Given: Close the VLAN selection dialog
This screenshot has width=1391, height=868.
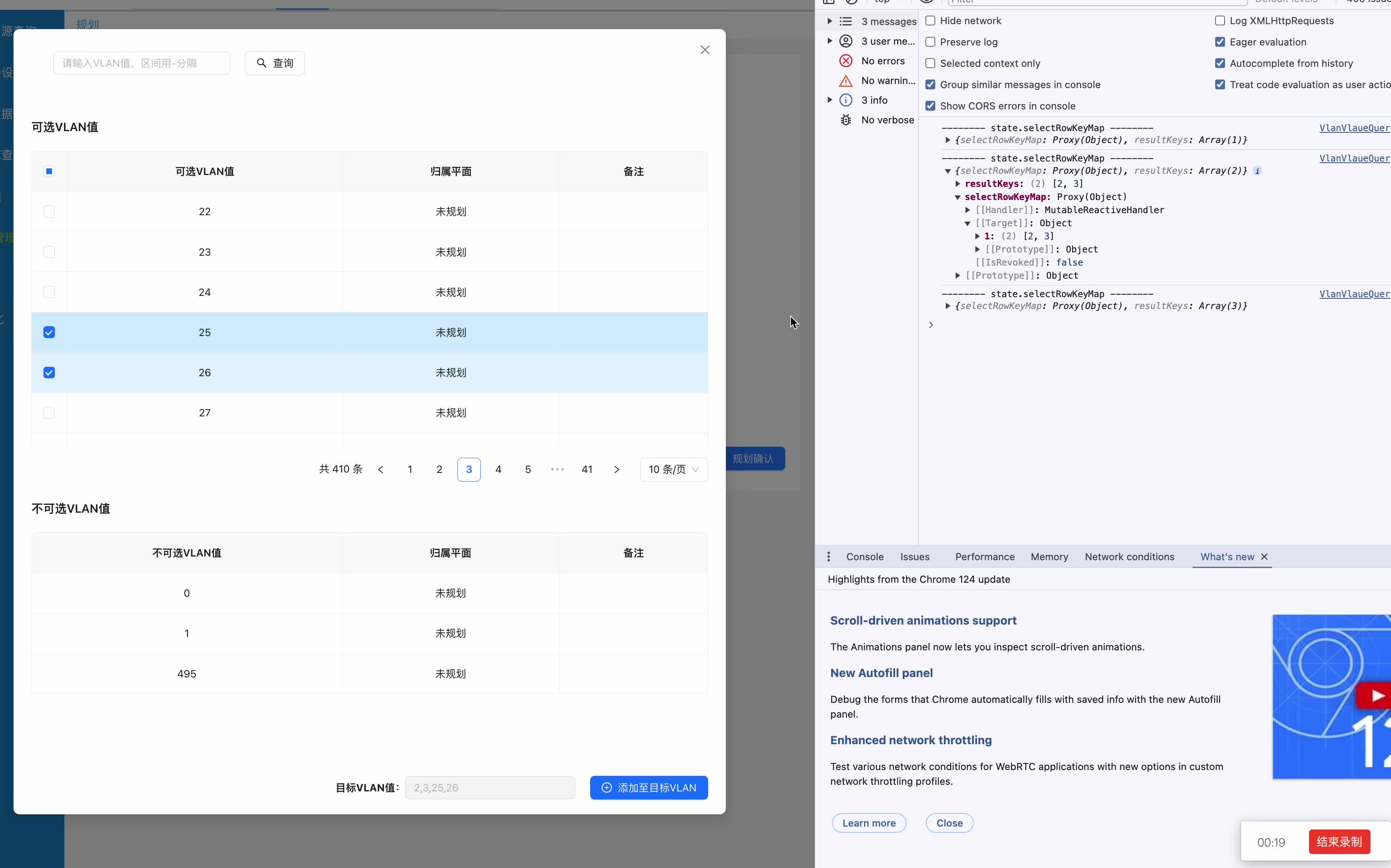Looking at the screenshot, I should click(x=705, y=50).
